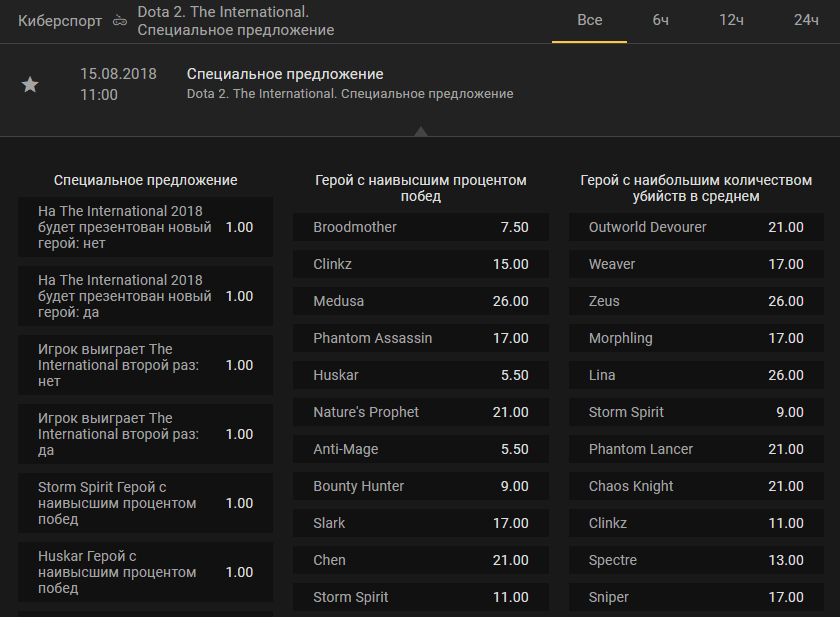The width and height of the screenshot is (840, 617).
Task: Open the 24ч time filter tab
Action: pos(806,20)
